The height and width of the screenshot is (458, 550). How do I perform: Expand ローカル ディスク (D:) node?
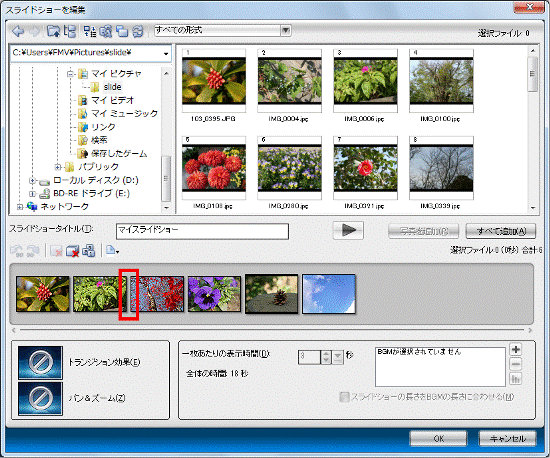tap(32, 181)
